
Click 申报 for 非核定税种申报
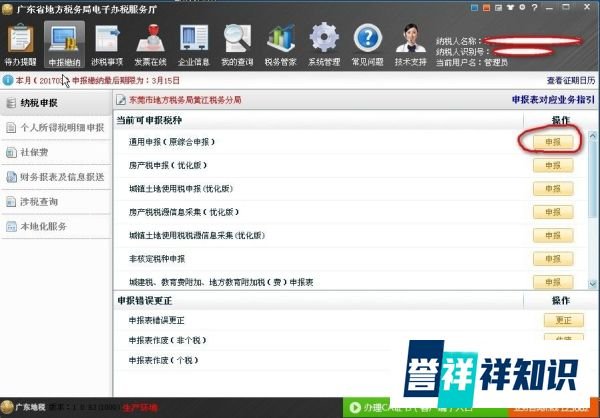(553, 259)
